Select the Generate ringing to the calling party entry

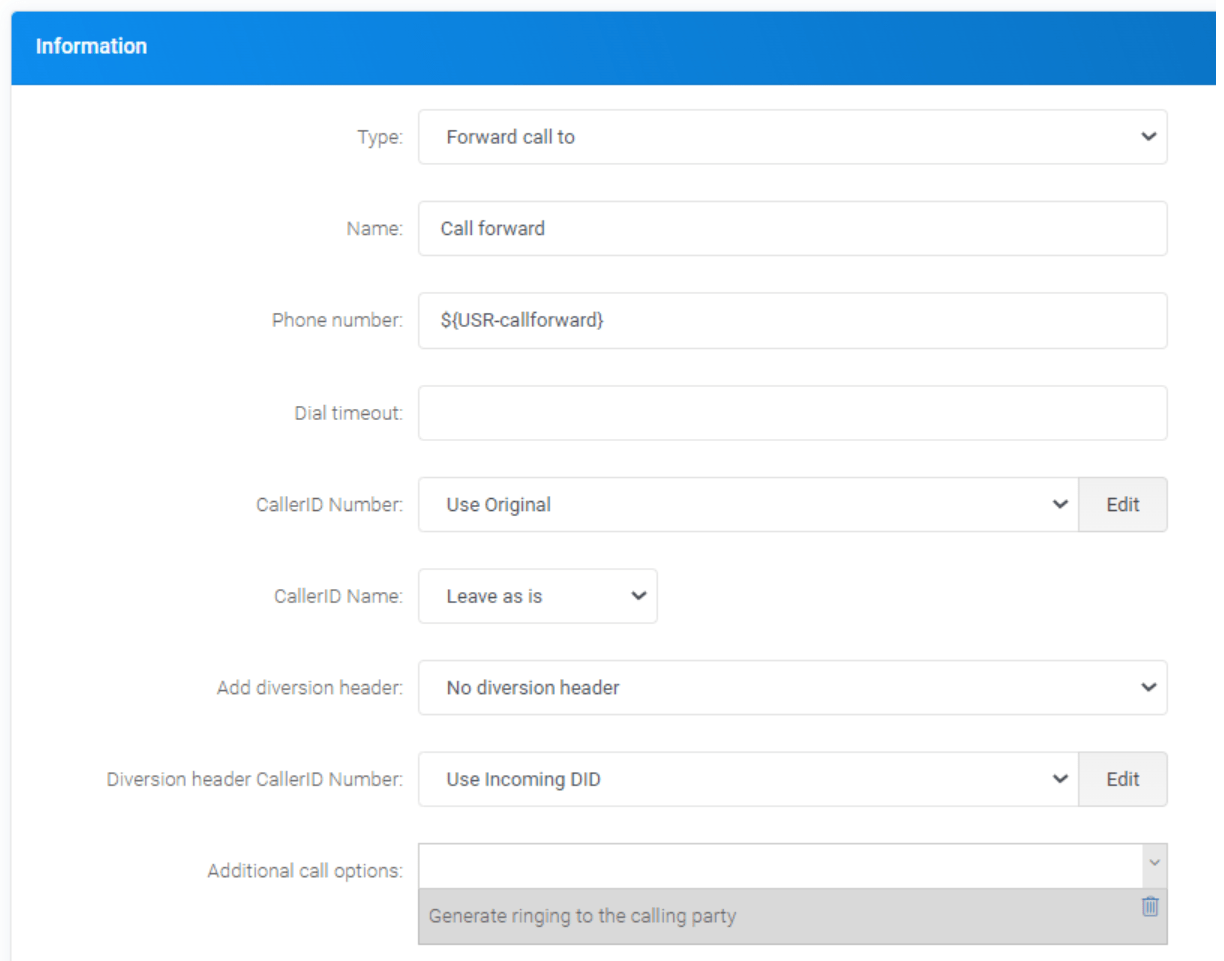tap(582, 916)
